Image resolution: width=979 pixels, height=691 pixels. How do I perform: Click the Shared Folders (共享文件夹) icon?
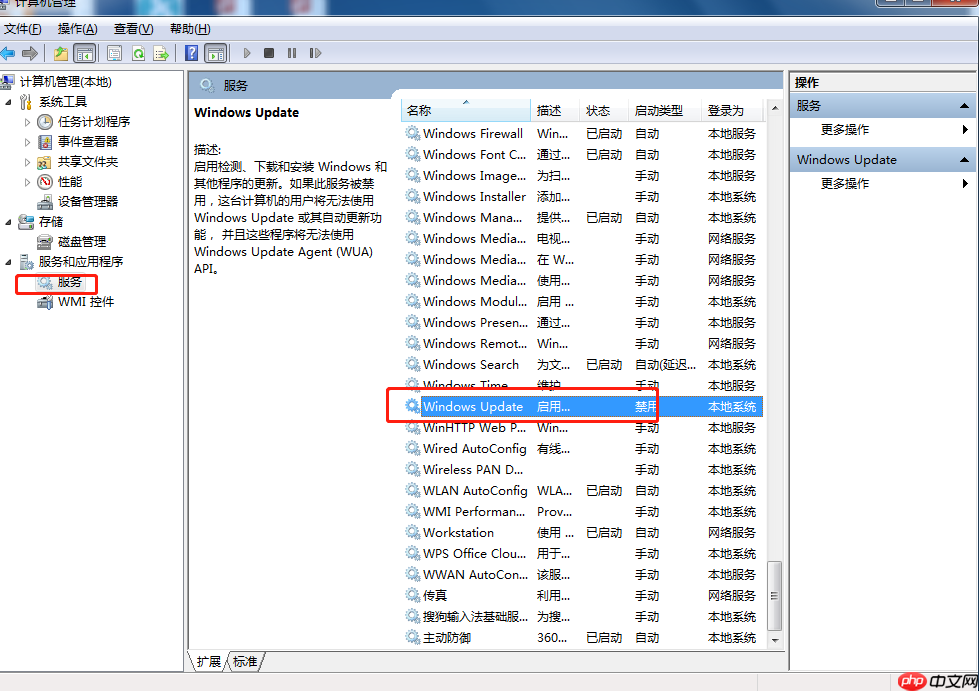44,162
